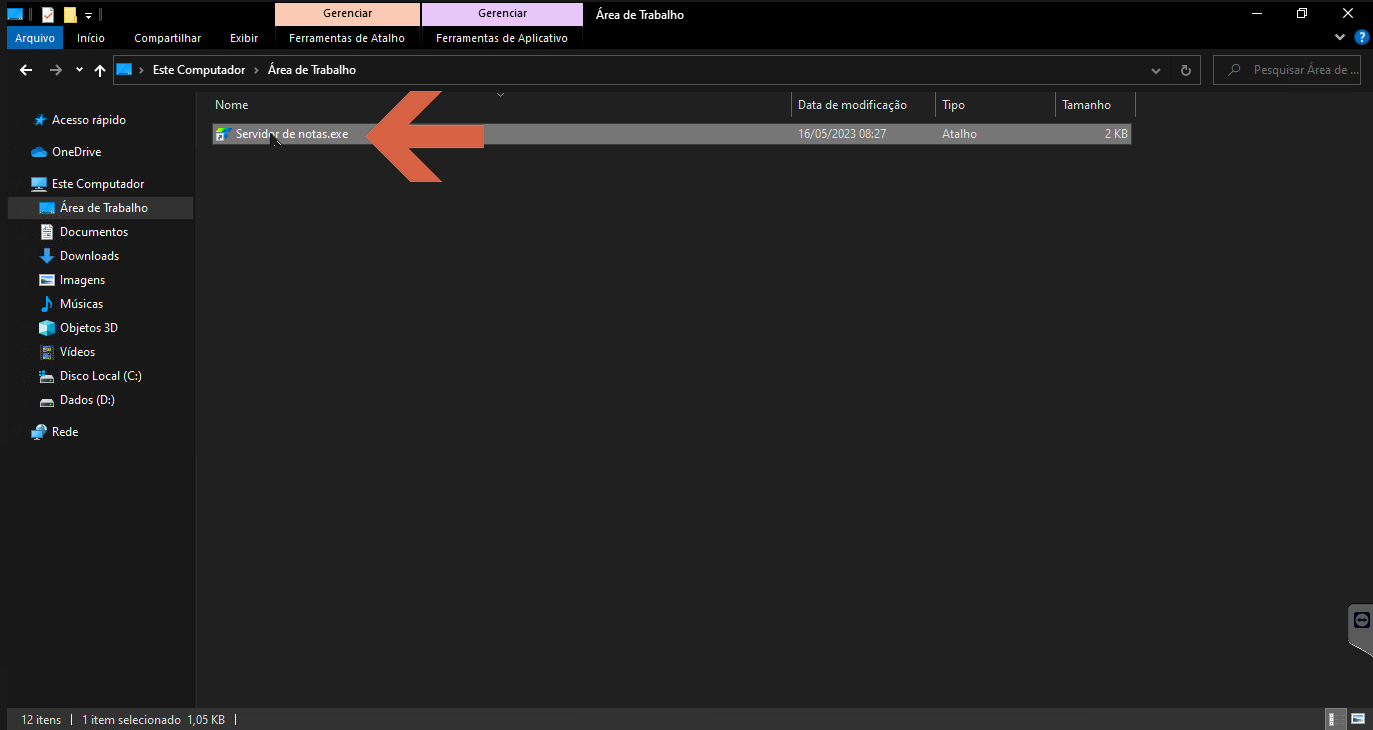Click the Pesquisar Área de search box
The width and height of the screenshot is (1373, 730).
(1289, 70)
